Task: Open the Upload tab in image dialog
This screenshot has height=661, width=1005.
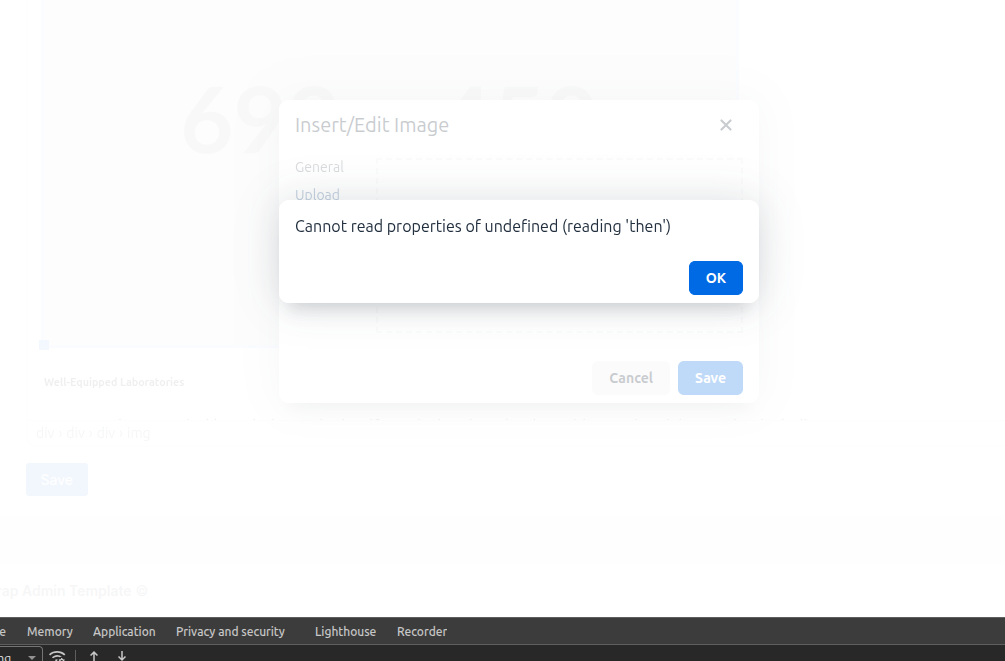Action: (x=317, y=194)
